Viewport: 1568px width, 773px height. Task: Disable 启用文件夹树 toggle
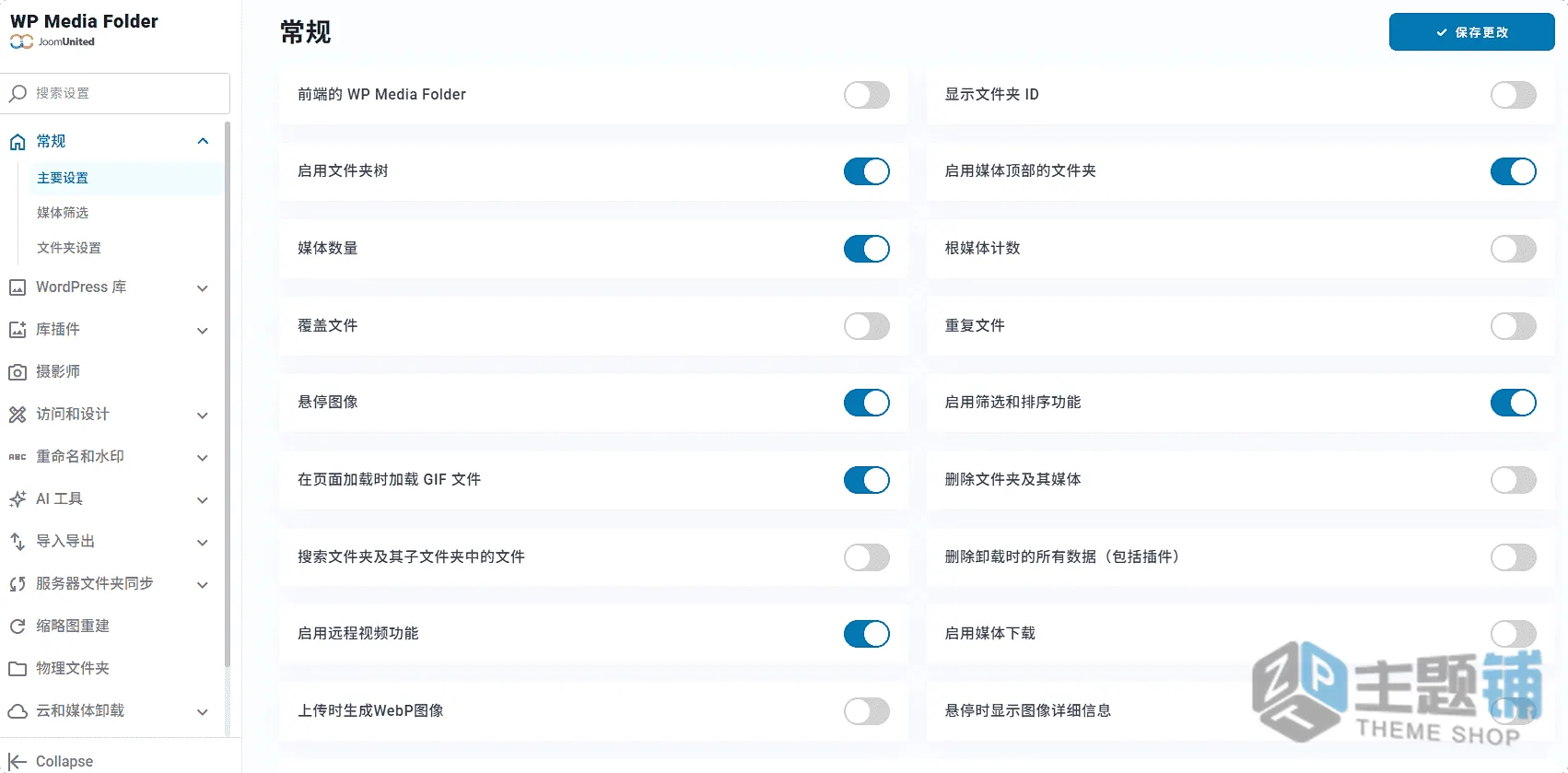click(867, 171)
